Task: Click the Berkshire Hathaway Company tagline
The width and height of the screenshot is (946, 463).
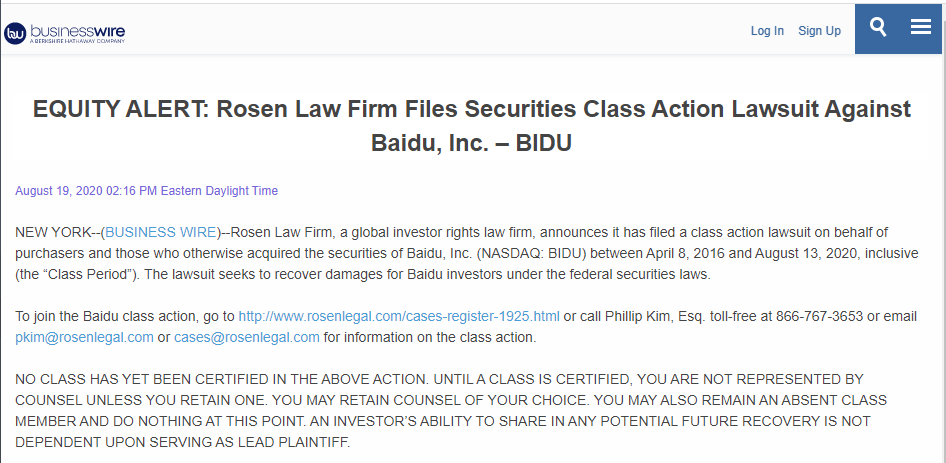Action: point(77,41)
